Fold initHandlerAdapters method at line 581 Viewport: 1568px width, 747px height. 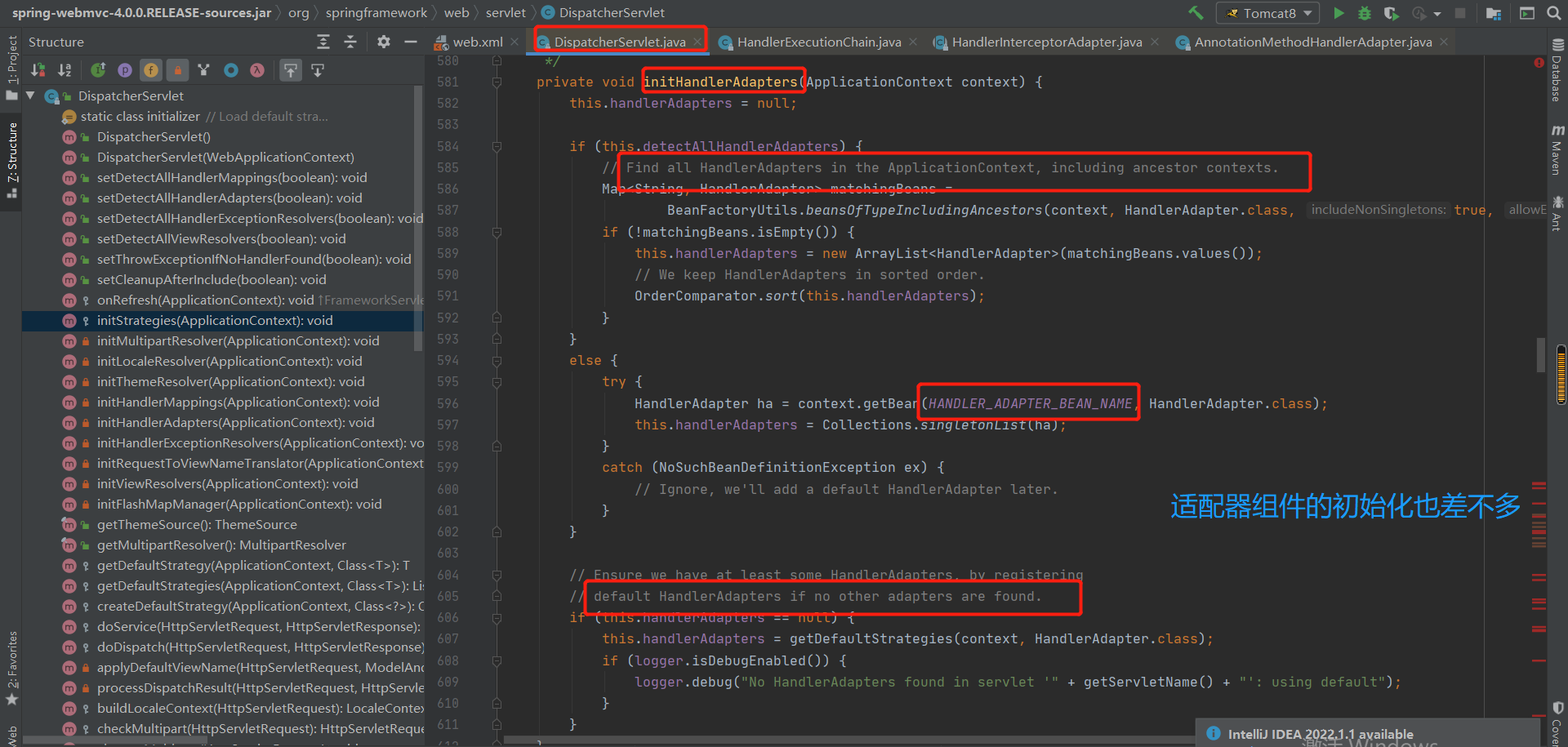pos(497,82)
